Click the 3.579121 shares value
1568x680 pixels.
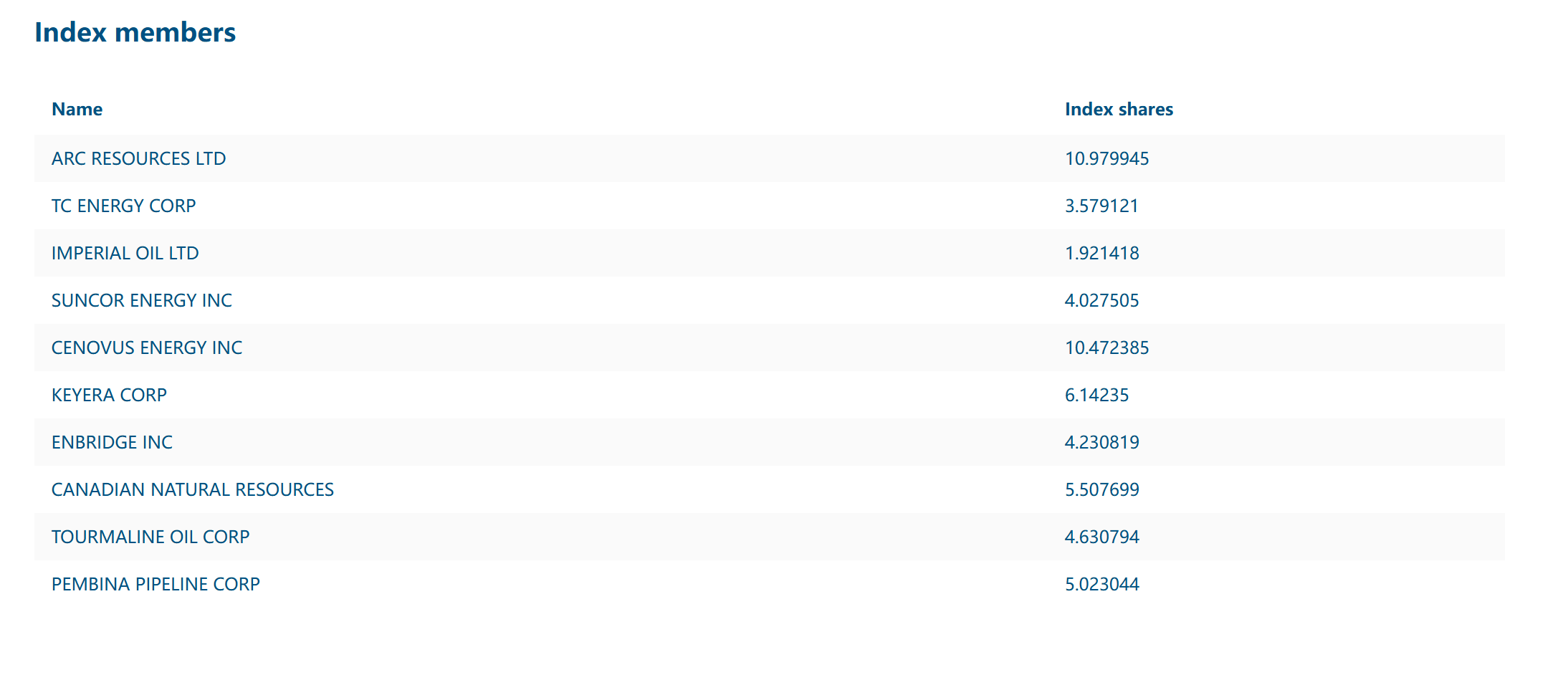1101,206
